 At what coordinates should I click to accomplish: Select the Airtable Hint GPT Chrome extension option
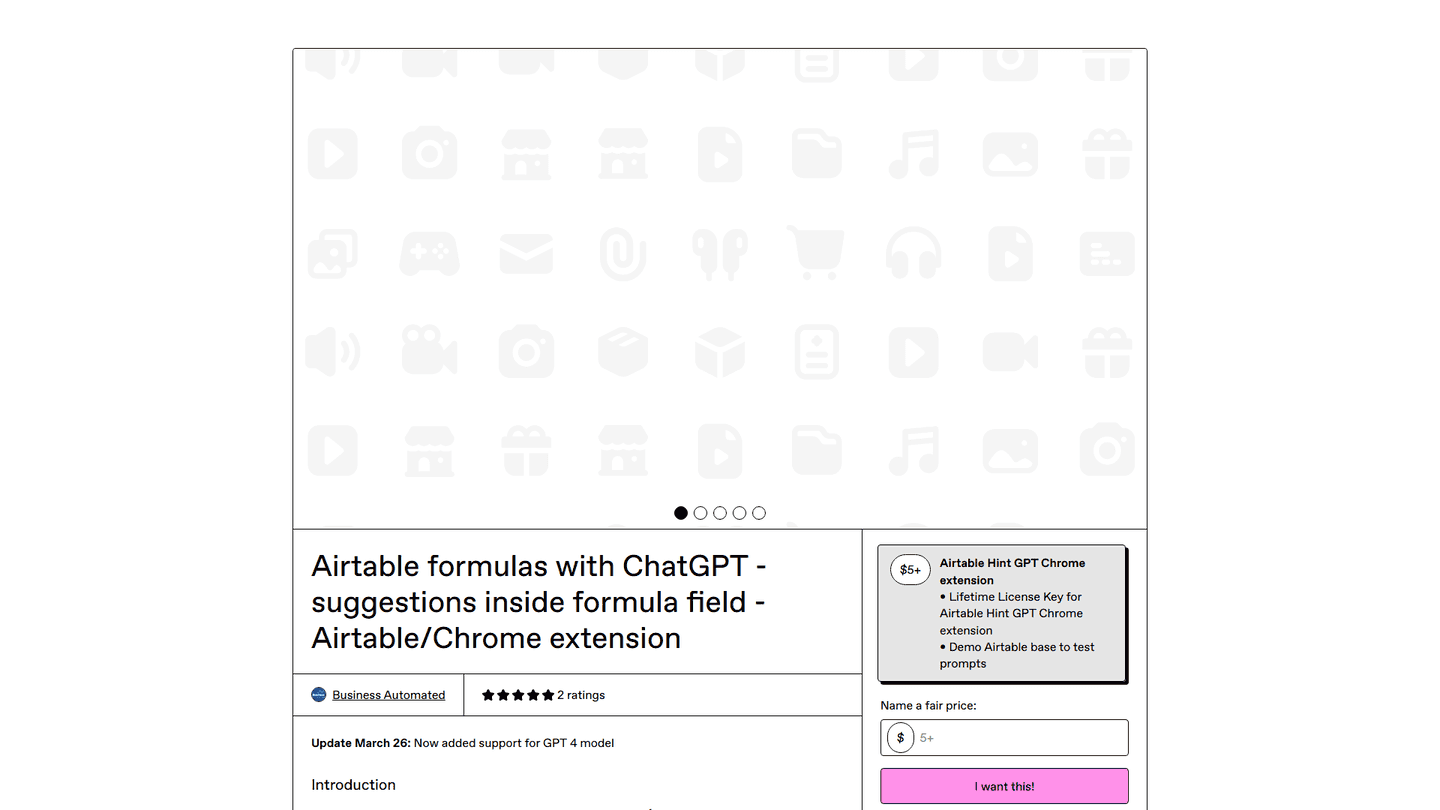pos(1002,613)
